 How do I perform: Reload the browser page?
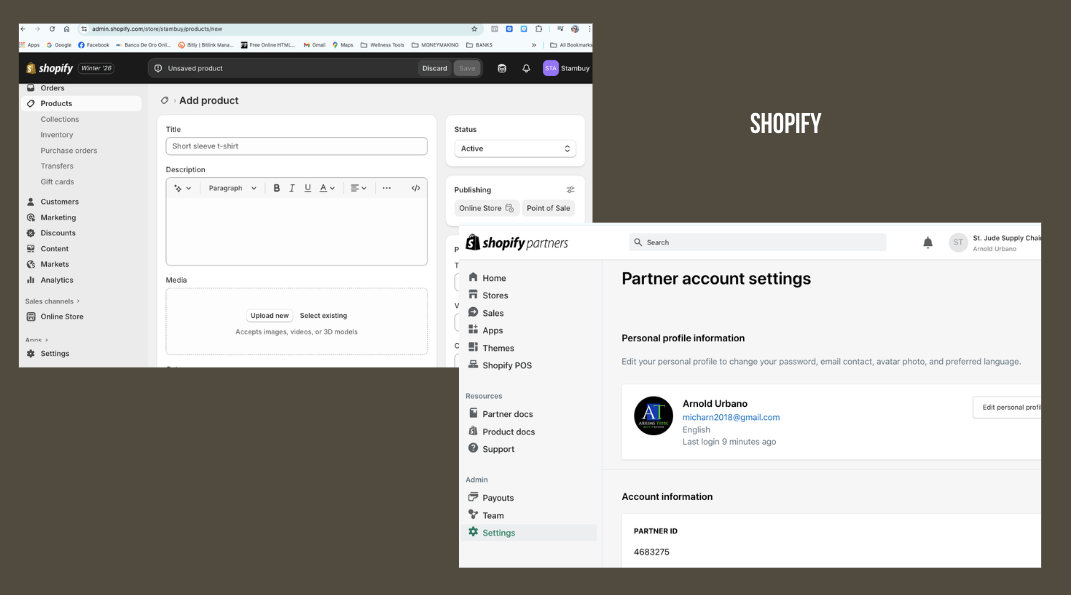click(x=52, y=29)
